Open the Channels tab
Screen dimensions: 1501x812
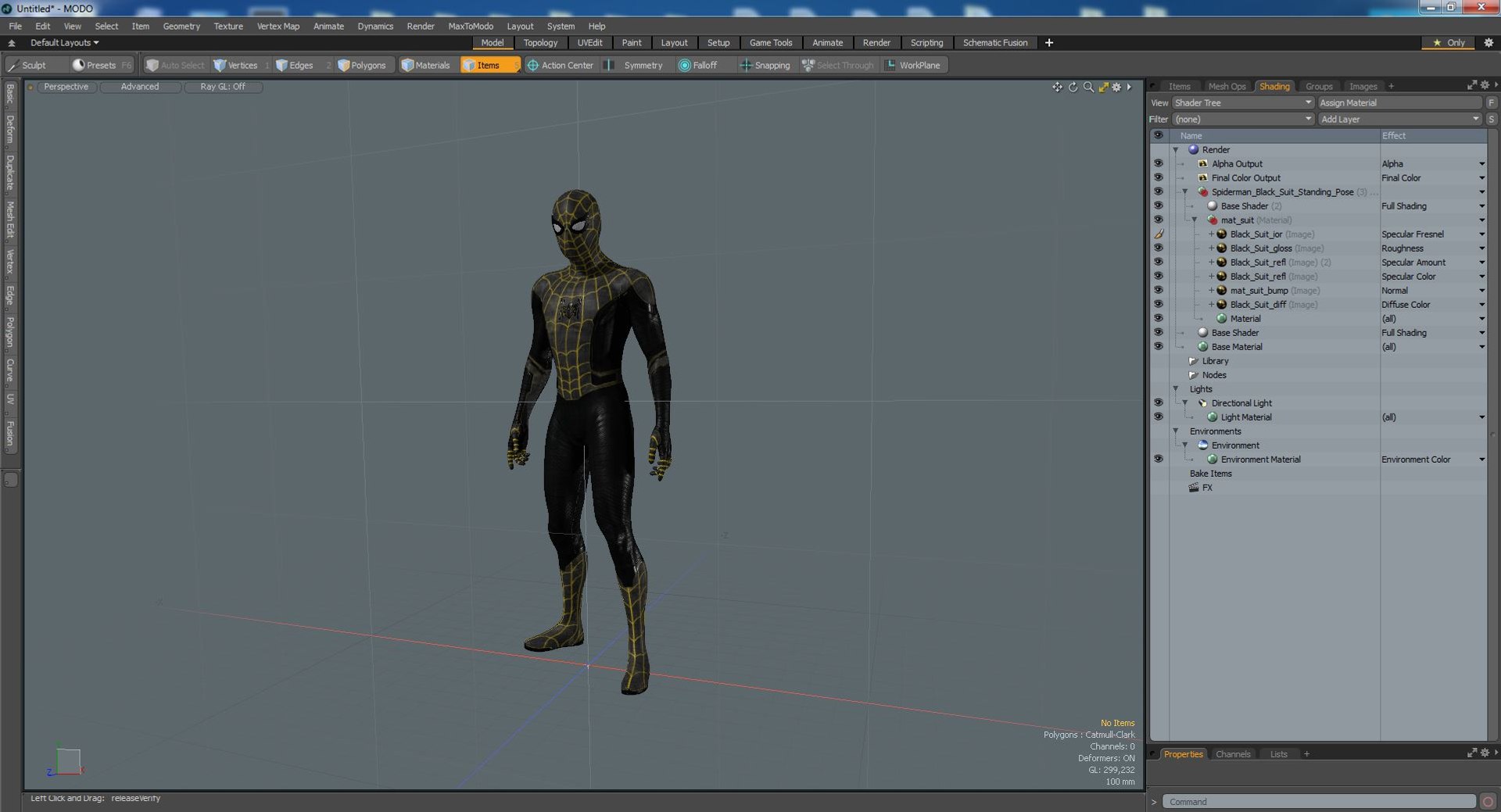(1233, 754)
